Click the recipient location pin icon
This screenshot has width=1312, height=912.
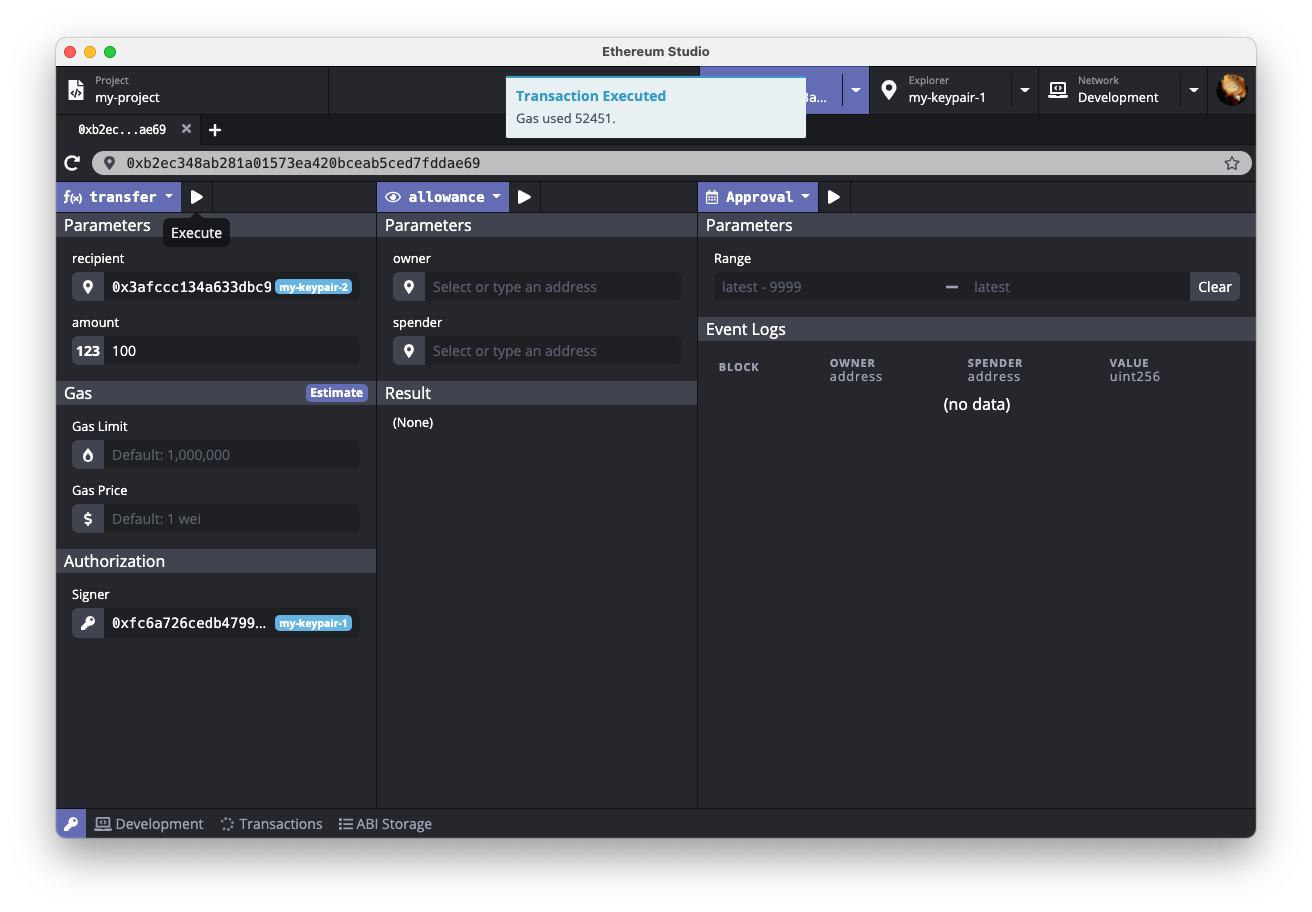[x=88, y=287]
